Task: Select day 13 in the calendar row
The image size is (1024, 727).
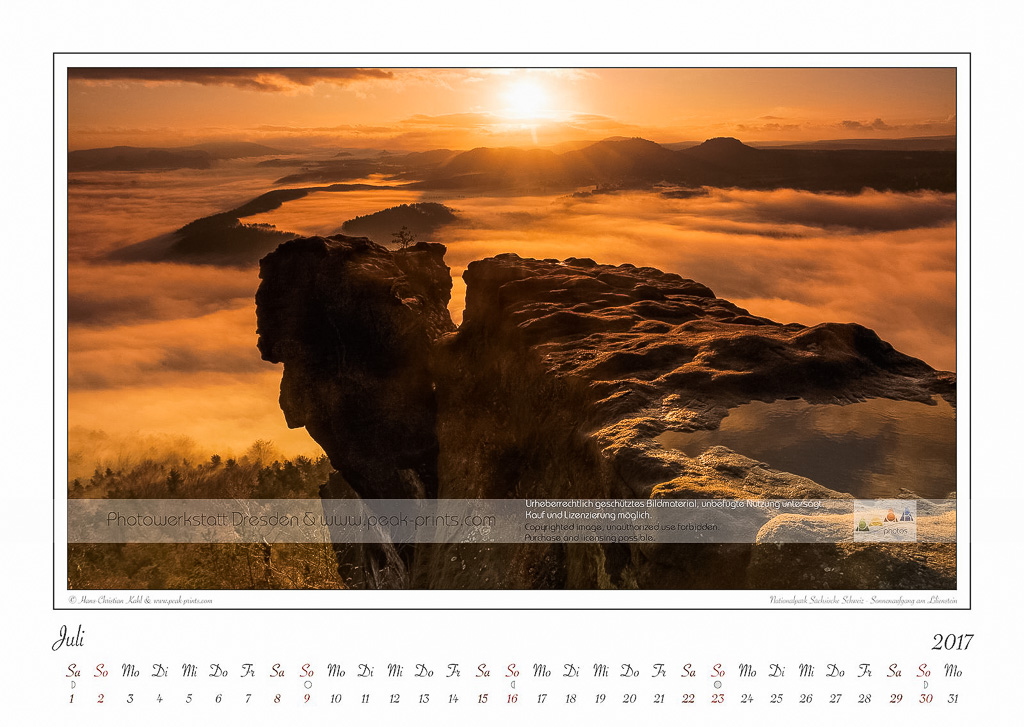Action: [x=424, y=698]
